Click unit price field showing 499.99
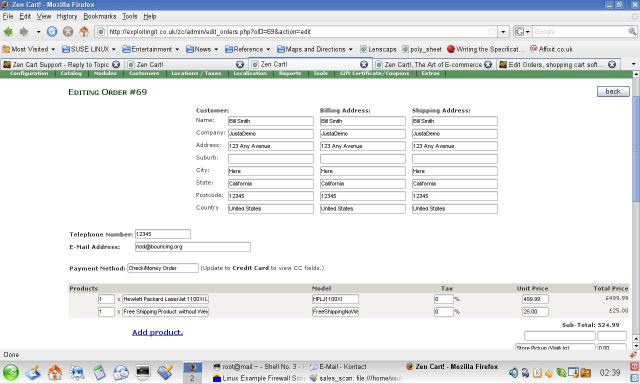Viewport: 640px width, 384px height. (535, 299)
